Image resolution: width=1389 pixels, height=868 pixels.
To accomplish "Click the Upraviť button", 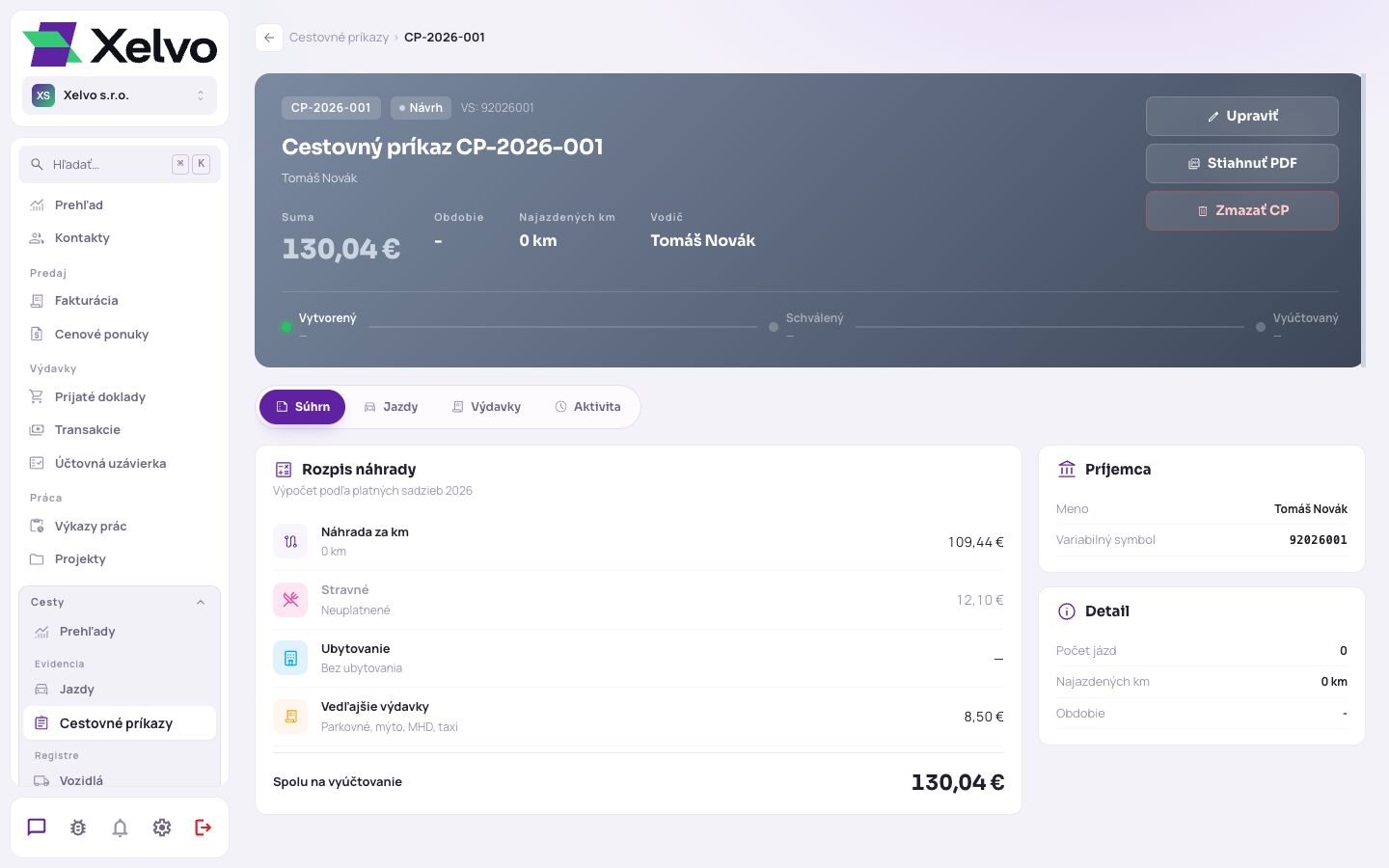I will pos(1242,116).
